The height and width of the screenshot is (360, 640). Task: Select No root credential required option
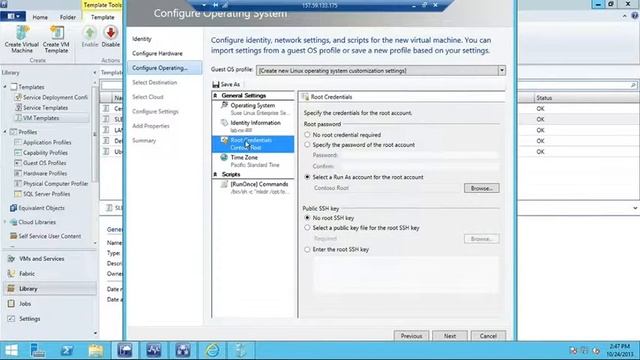[307, 135]
